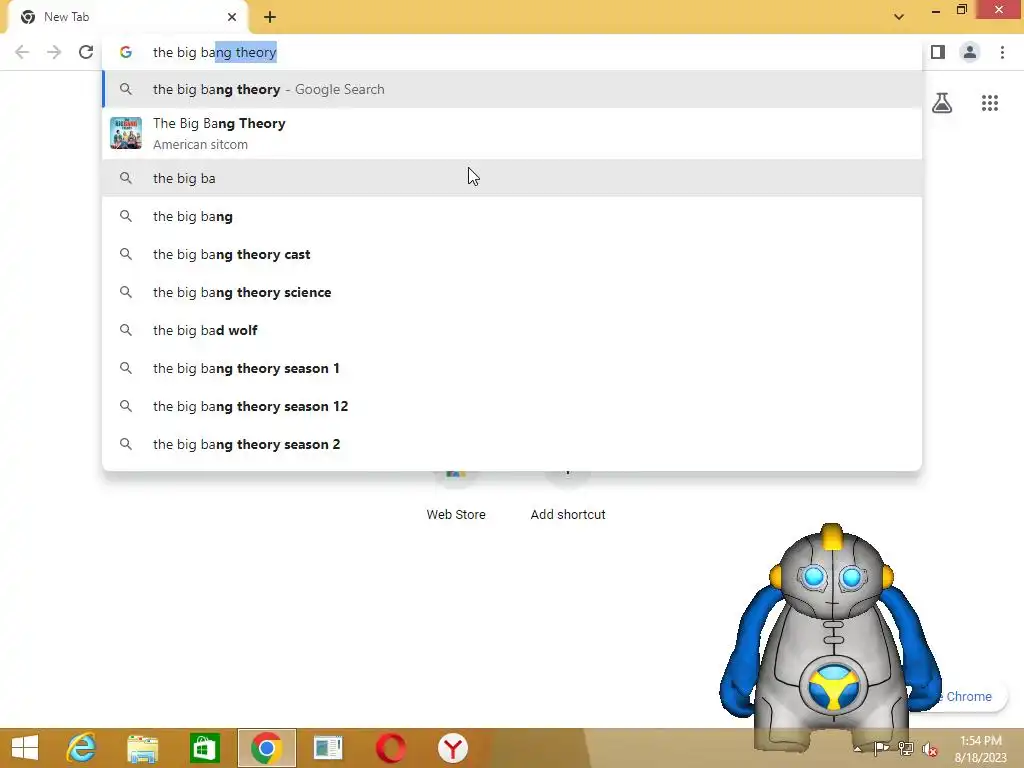Expand the tab search chevron

coord(899,17)
